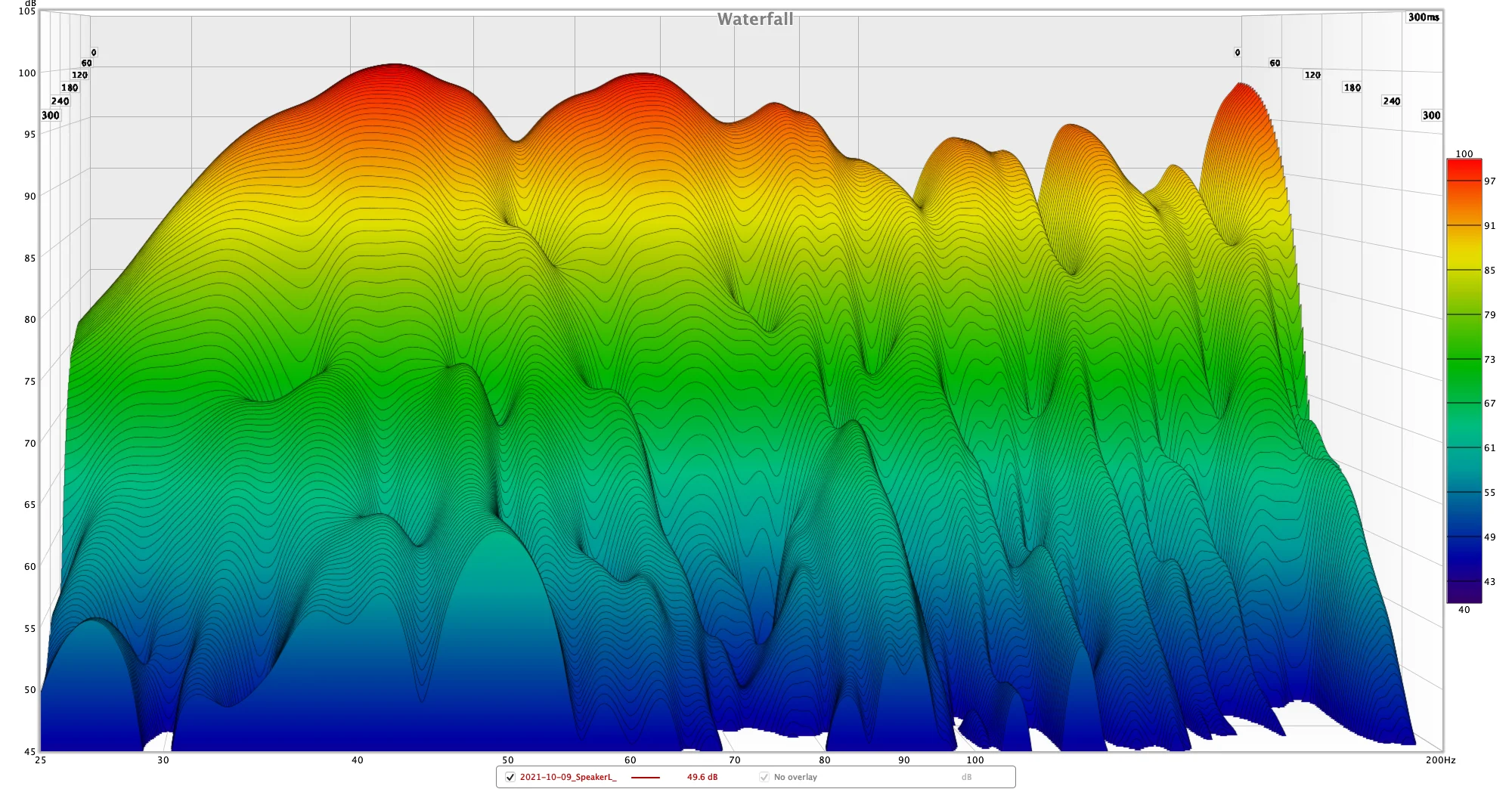Click the "No overlay" label text

pos(795,777)
